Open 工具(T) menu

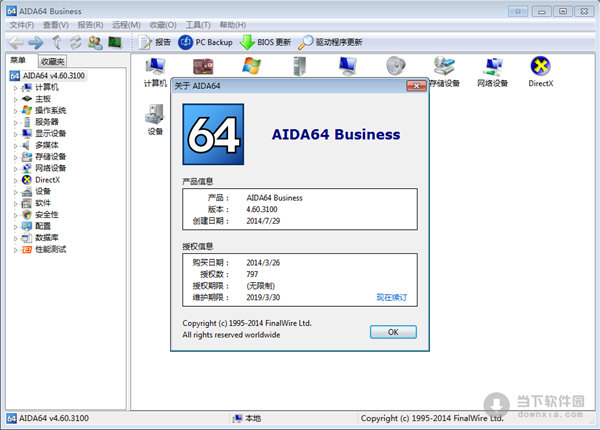coord(198,25)
